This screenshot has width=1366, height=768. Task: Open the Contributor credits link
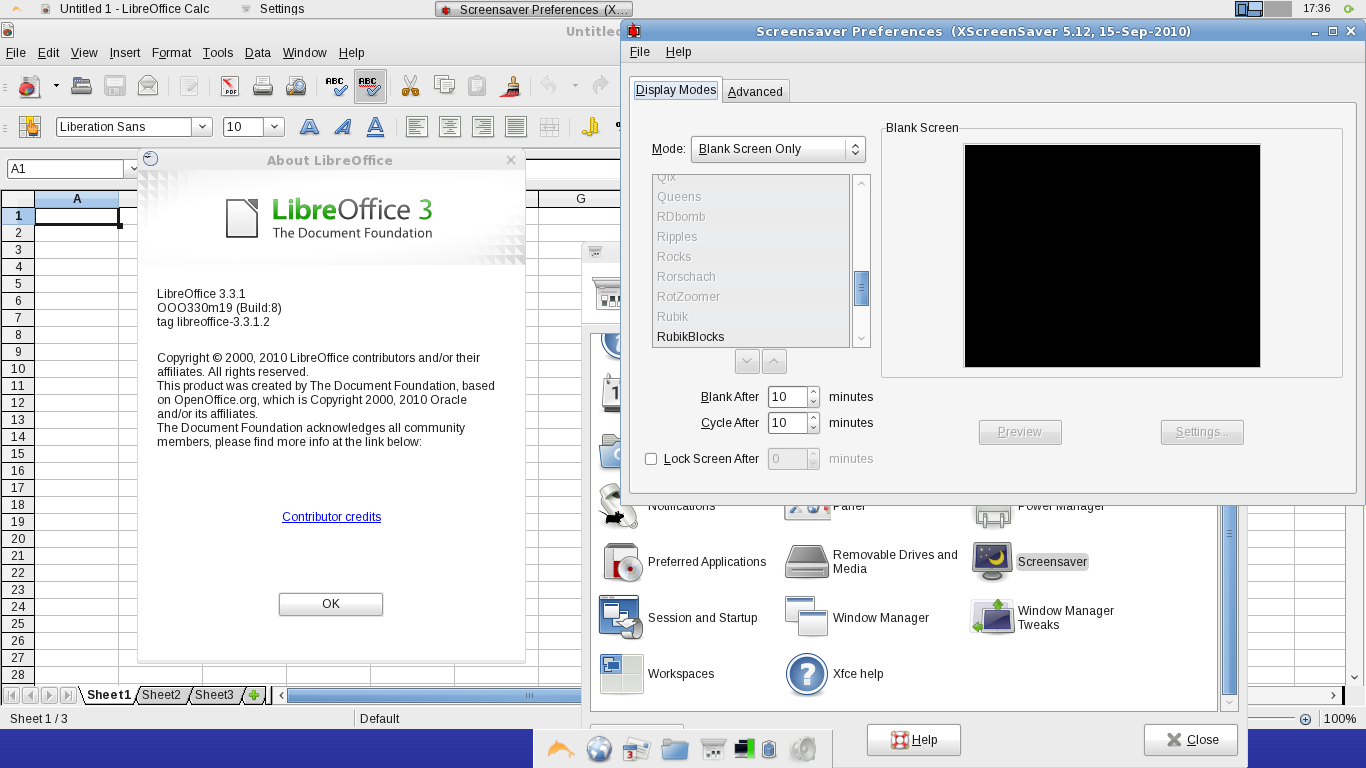[x=332, y=517]
